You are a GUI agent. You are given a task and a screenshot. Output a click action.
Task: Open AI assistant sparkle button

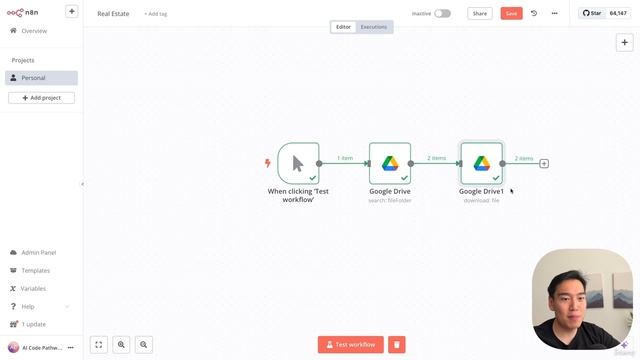click(624, 345)
